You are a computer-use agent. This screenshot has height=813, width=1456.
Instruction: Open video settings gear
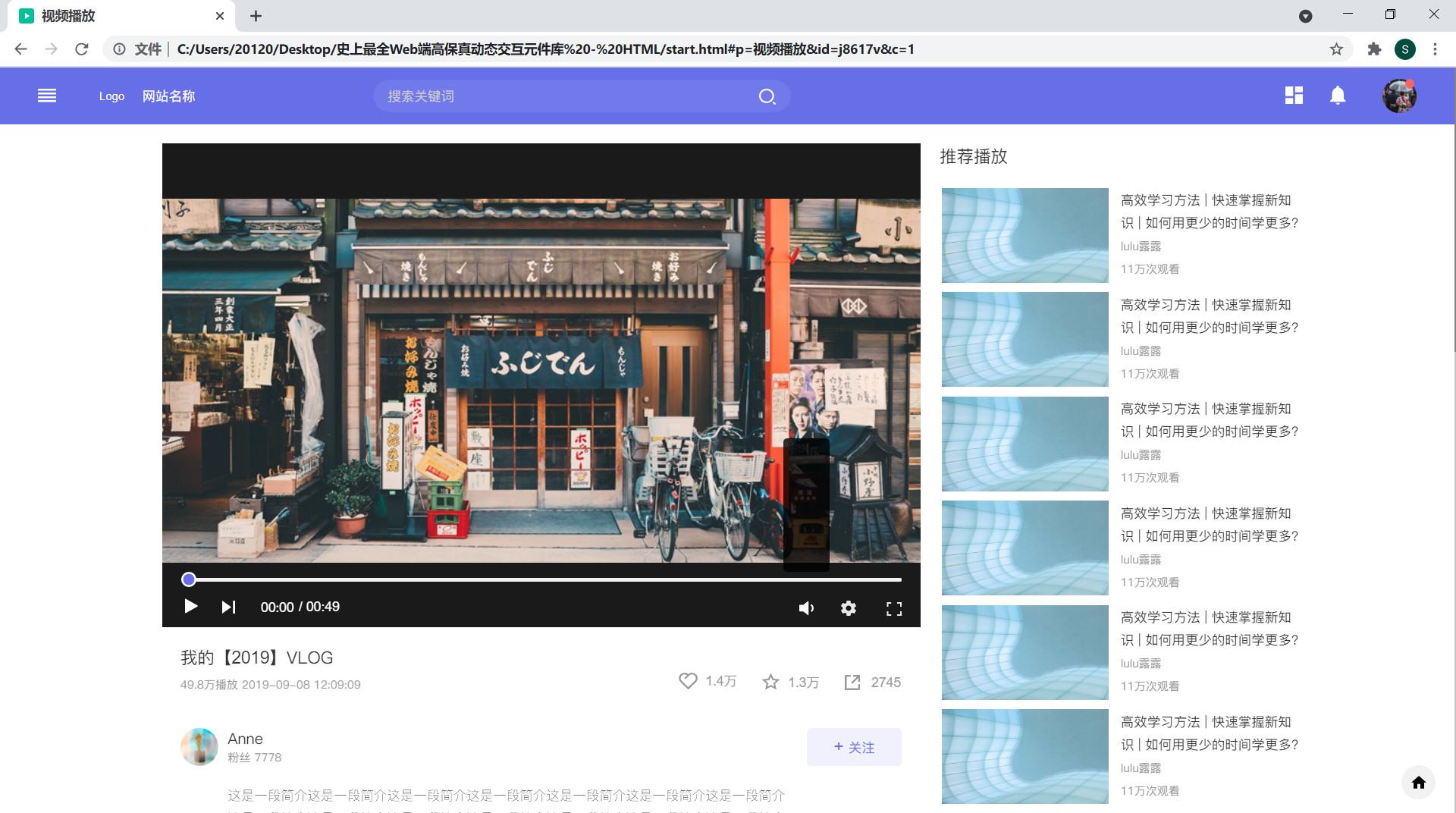pos(849,608)
